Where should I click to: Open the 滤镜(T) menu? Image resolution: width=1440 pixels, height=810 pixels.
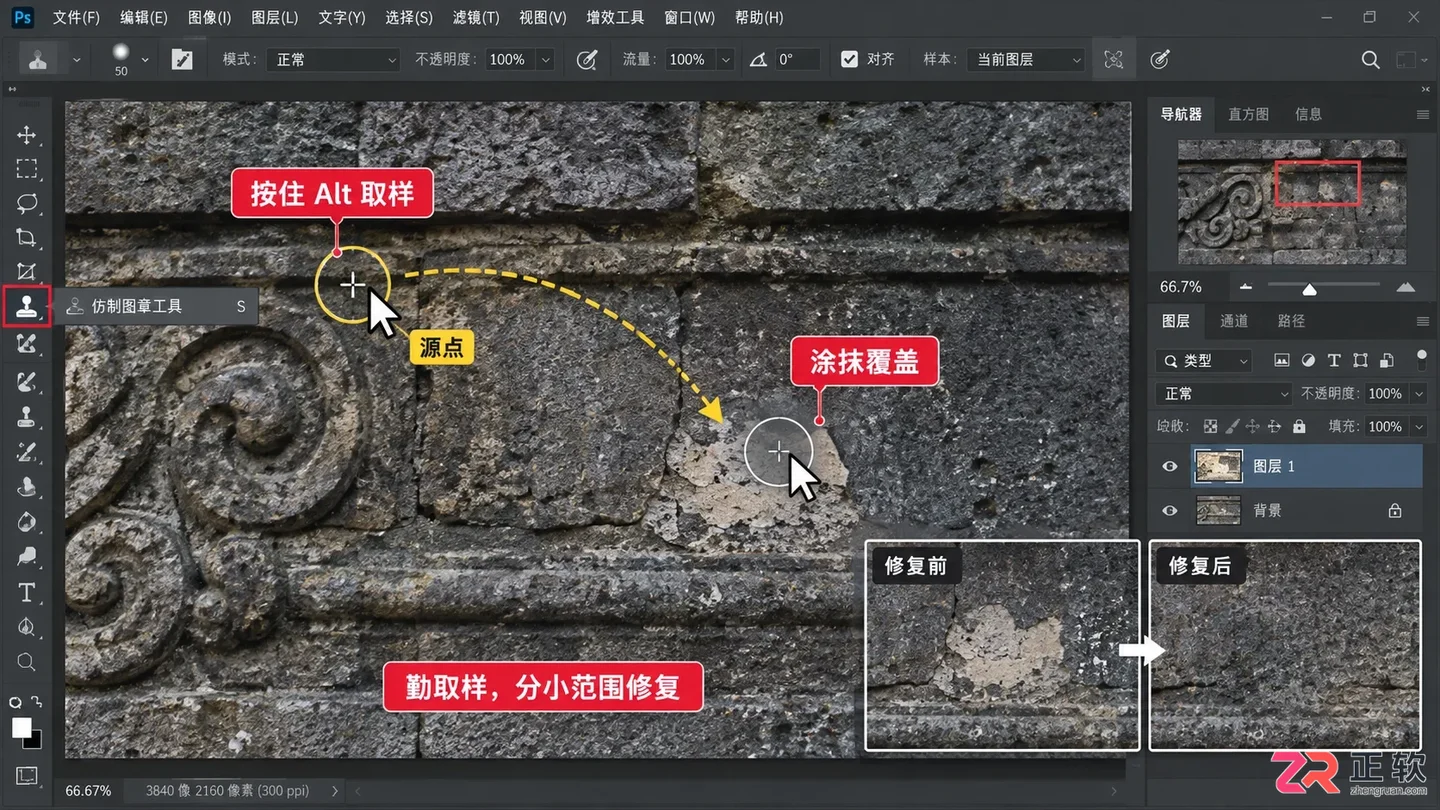476,18
